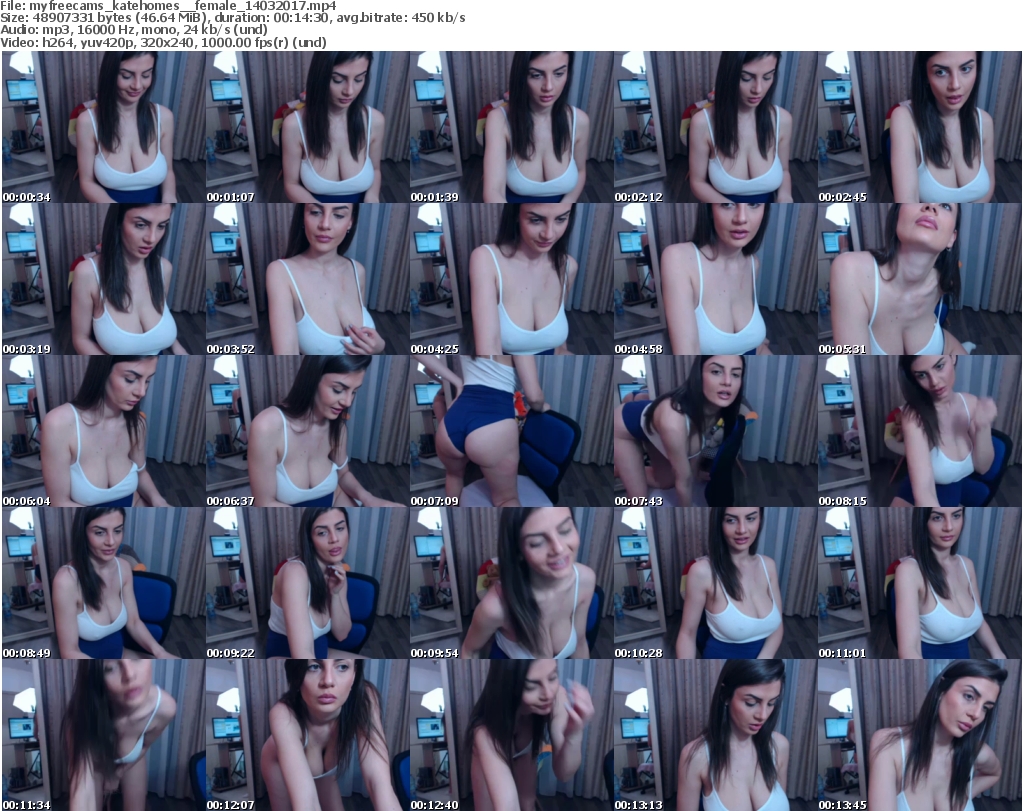Pick the frame marked 00:06:37

308,431
